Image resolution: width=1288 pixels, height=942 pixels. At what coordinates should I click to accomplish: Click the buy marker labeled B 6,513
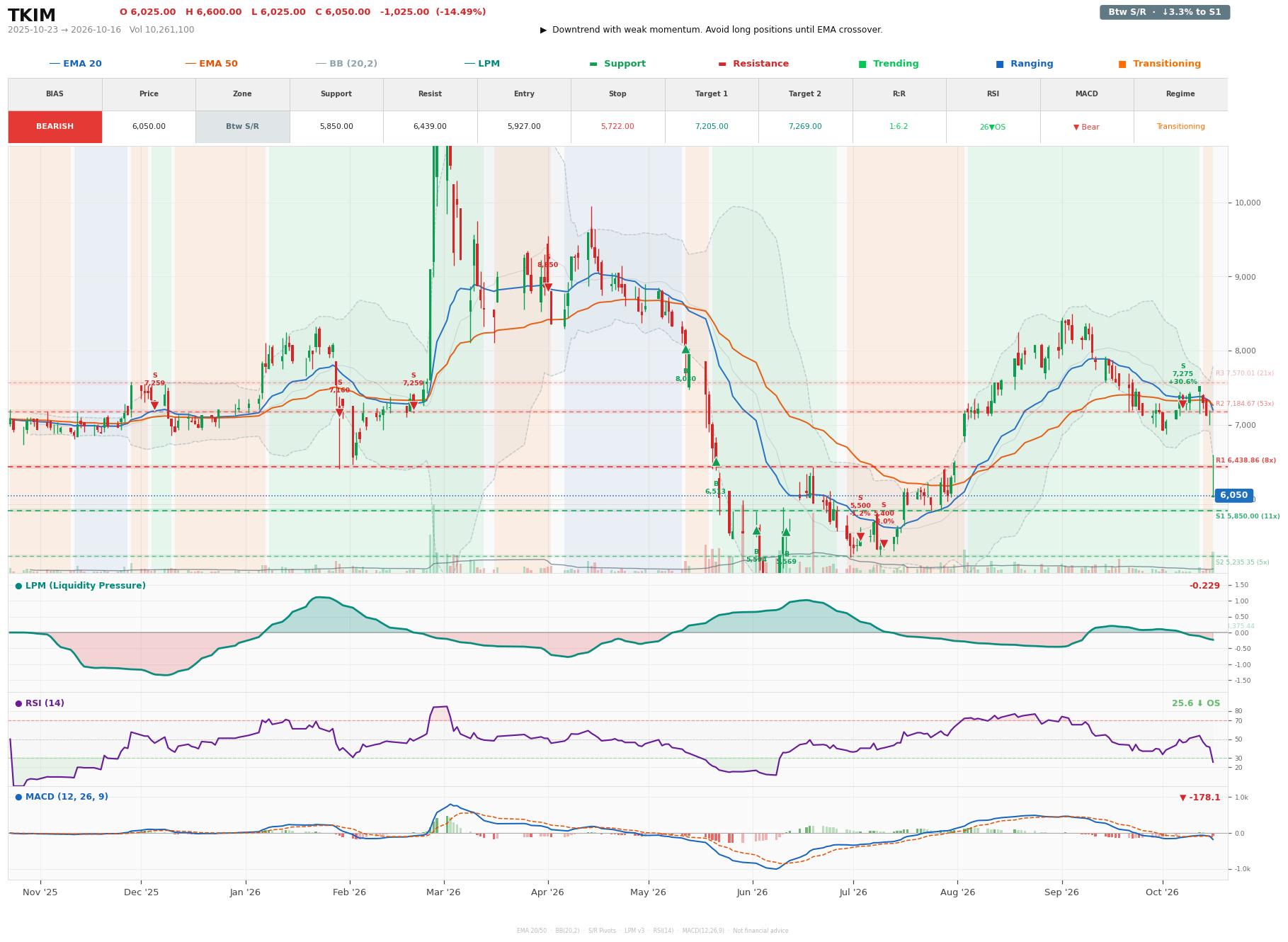coord(716,463)
